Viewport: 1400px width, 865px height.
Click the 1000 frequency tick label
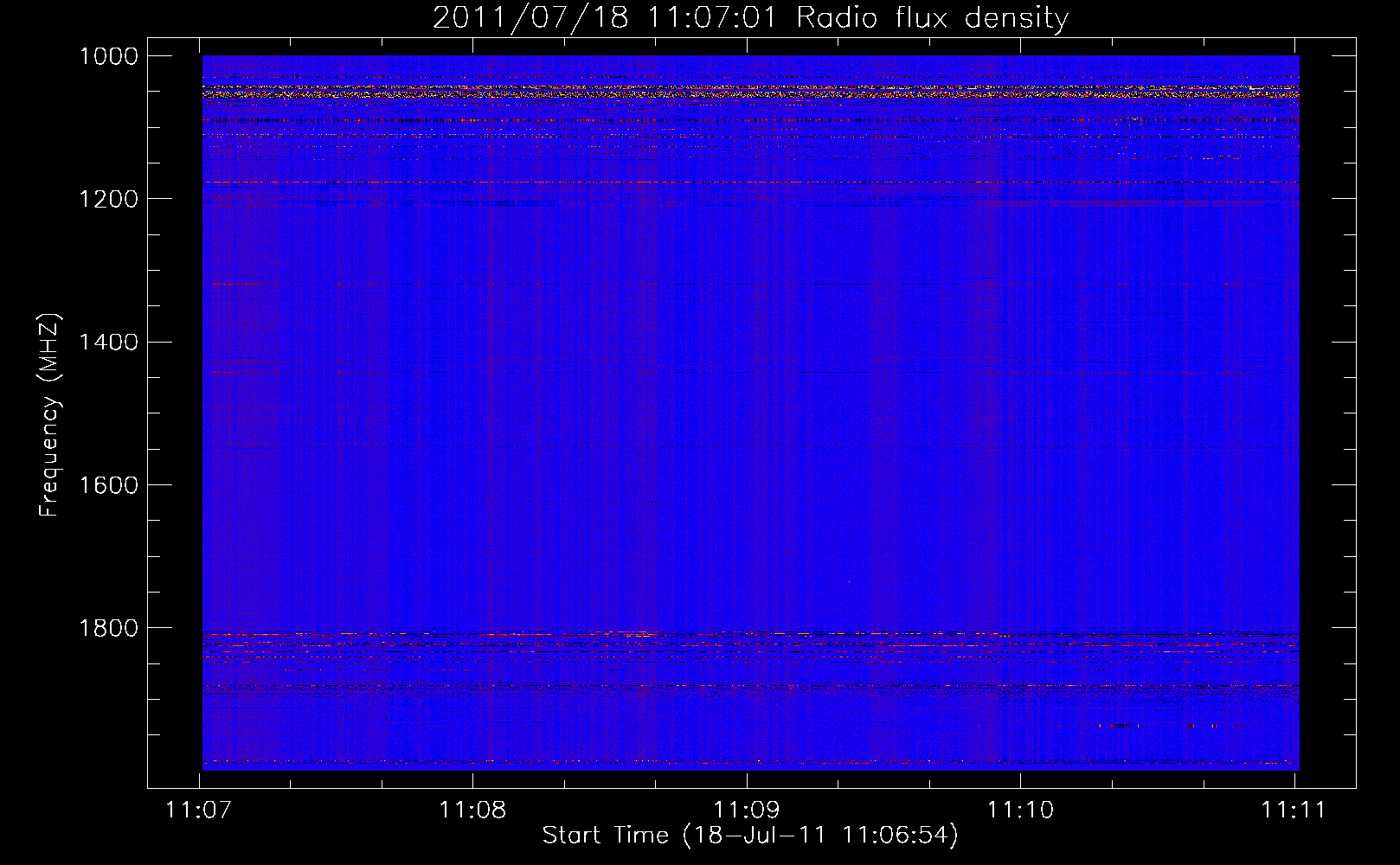pyautogui.click(x=109, y=56)
